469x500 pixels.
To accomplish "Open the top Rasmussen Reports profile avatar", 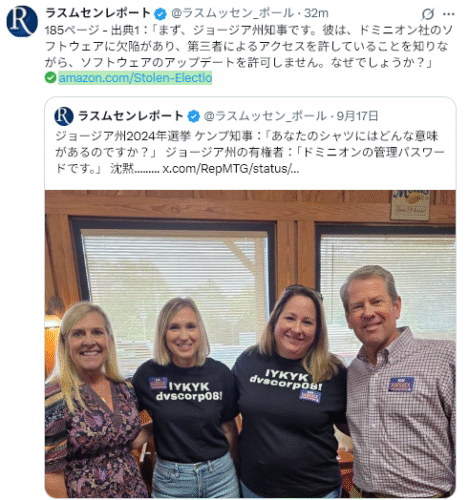I will tap(22, 21).
